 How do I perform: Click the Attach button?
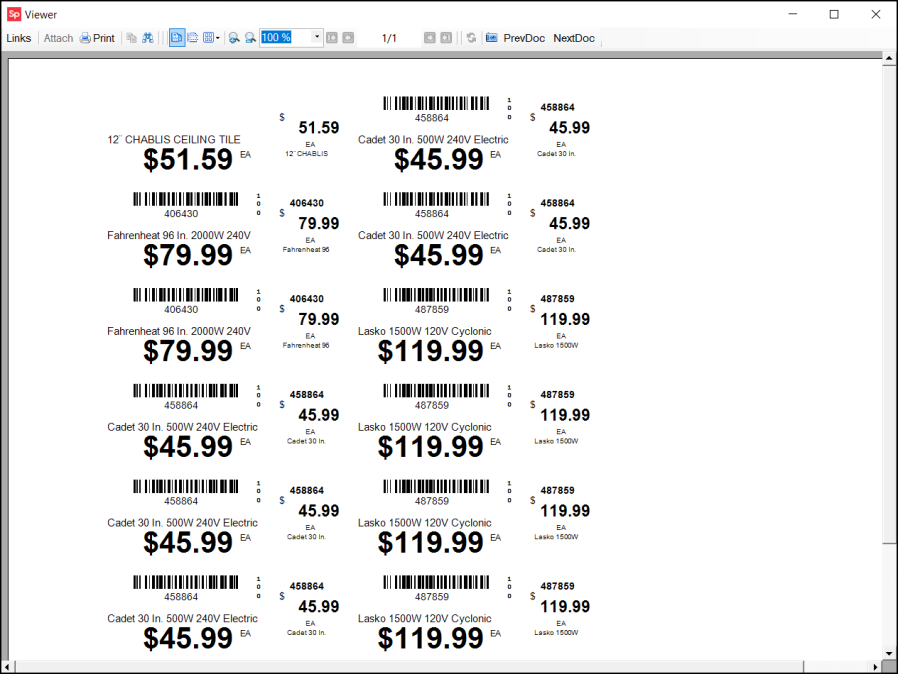(58, 38)
